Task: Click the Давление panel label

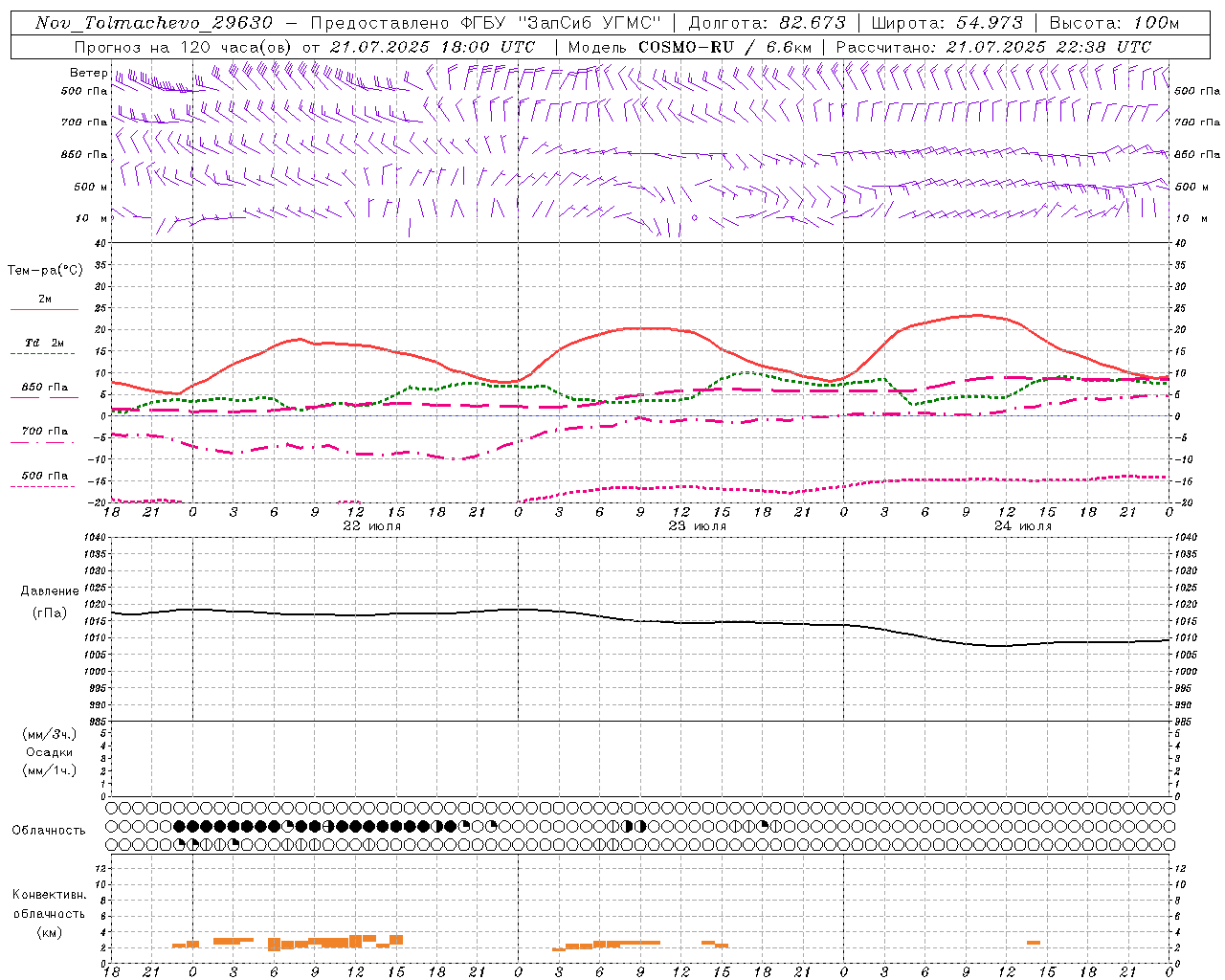Action: point(50,591)
